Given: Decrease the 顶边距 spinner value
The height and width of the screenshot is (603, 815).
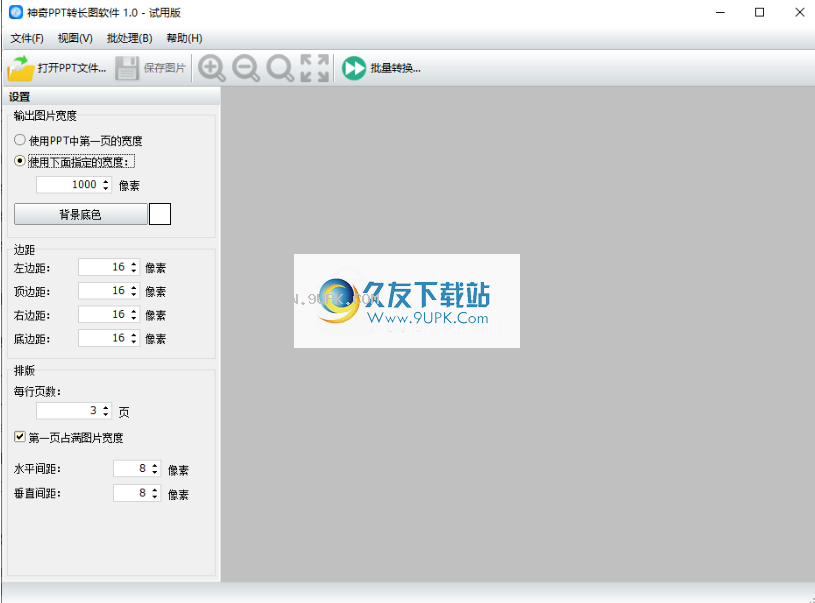Looking at the screenshot, I should point(134,295).
